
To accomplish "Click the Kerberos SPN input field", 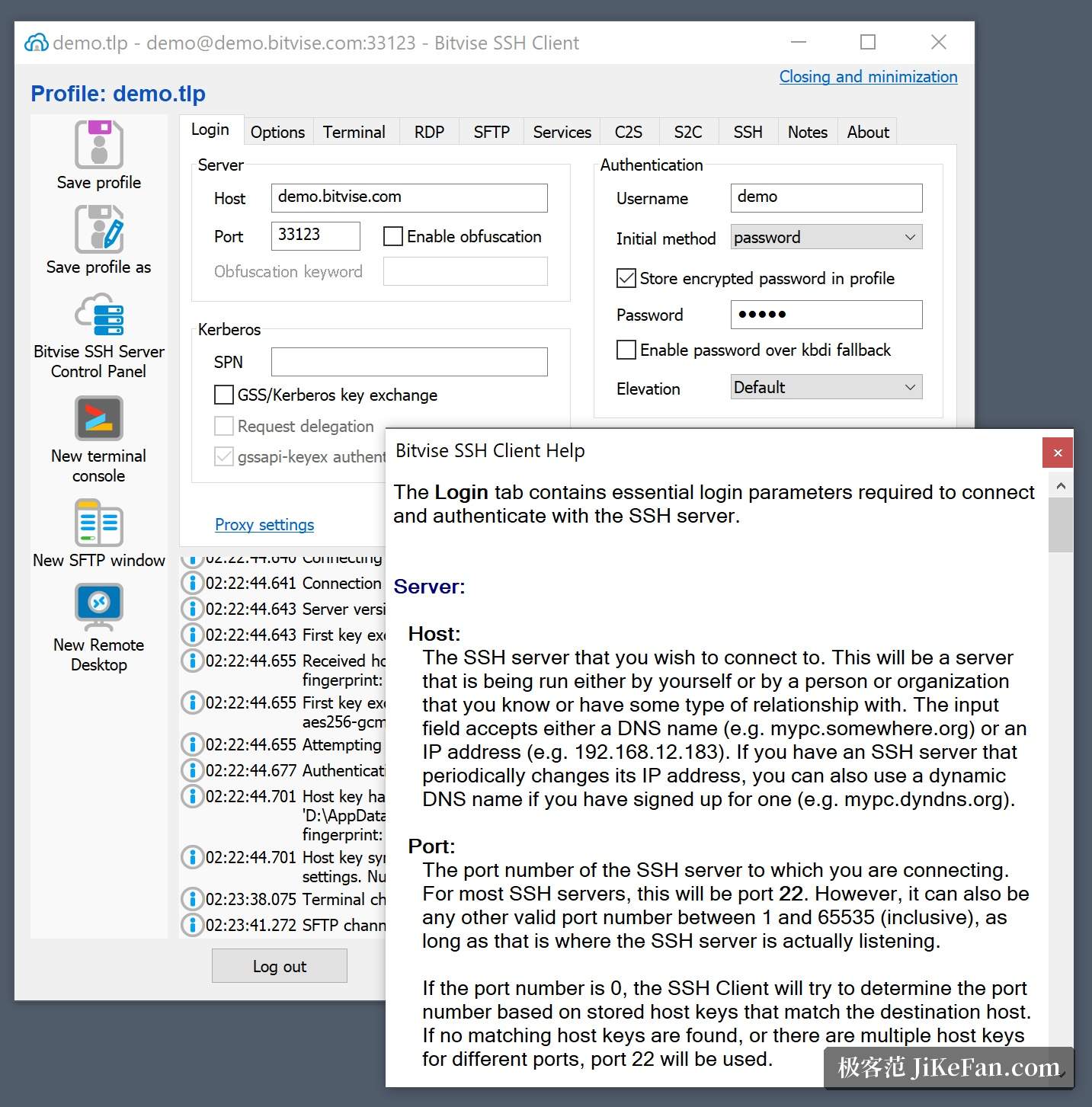I will [409, 362].
